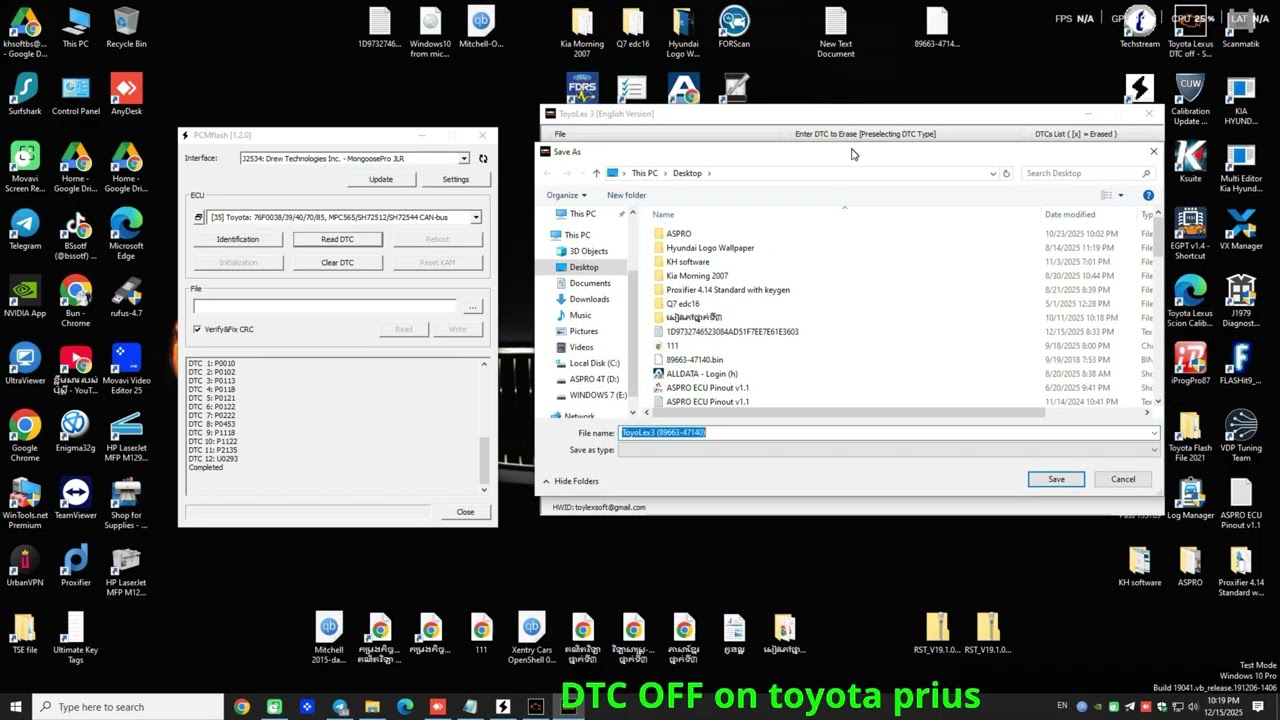Open the VX Manager desktop icon

coord(1240,230)
